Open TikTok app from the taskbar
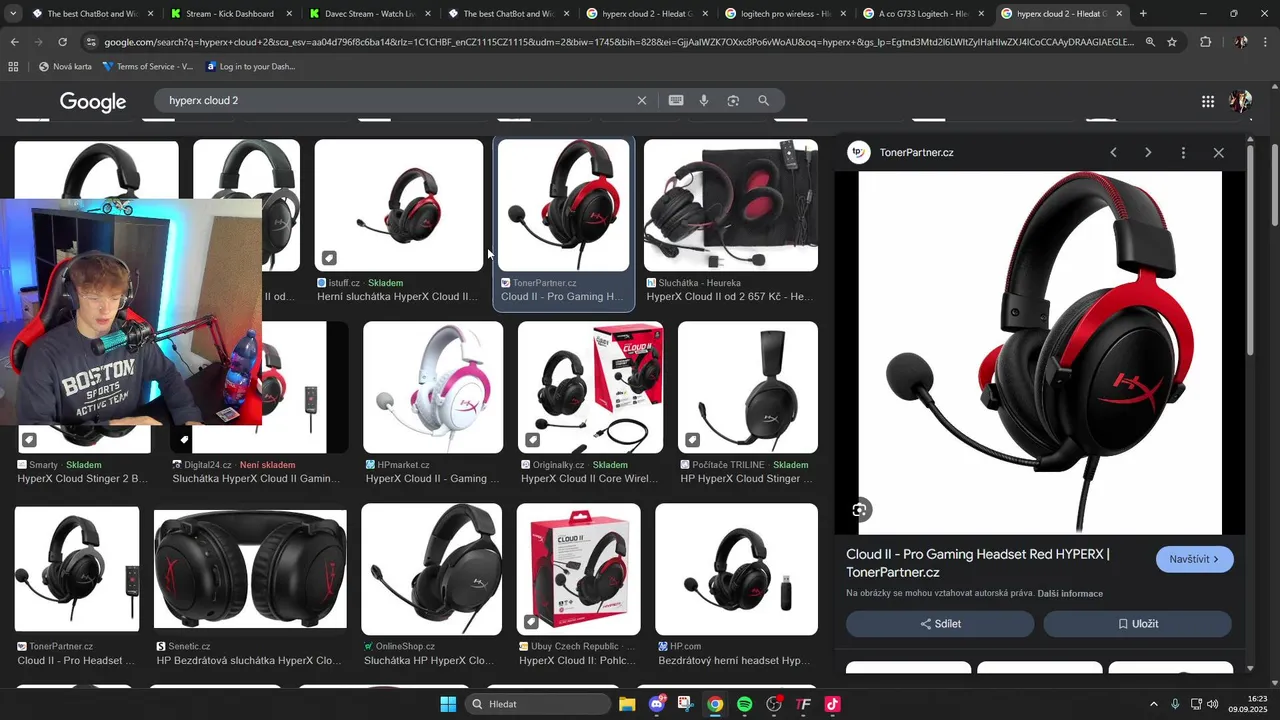The width and height of the screenshot is (1280, 720). click(832, 704)
